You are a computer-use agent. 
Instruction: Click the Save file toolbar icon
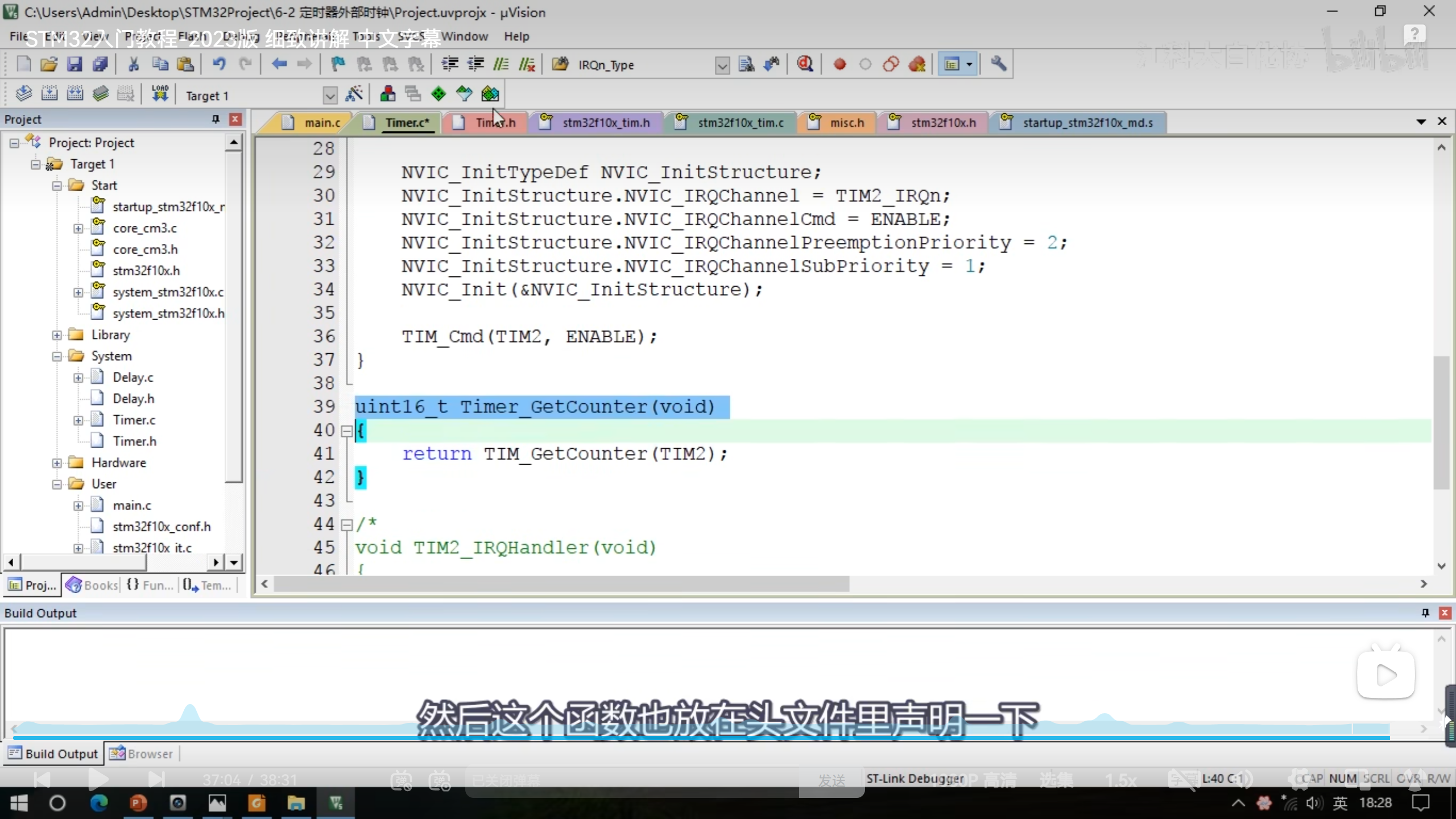coord(75,64)
